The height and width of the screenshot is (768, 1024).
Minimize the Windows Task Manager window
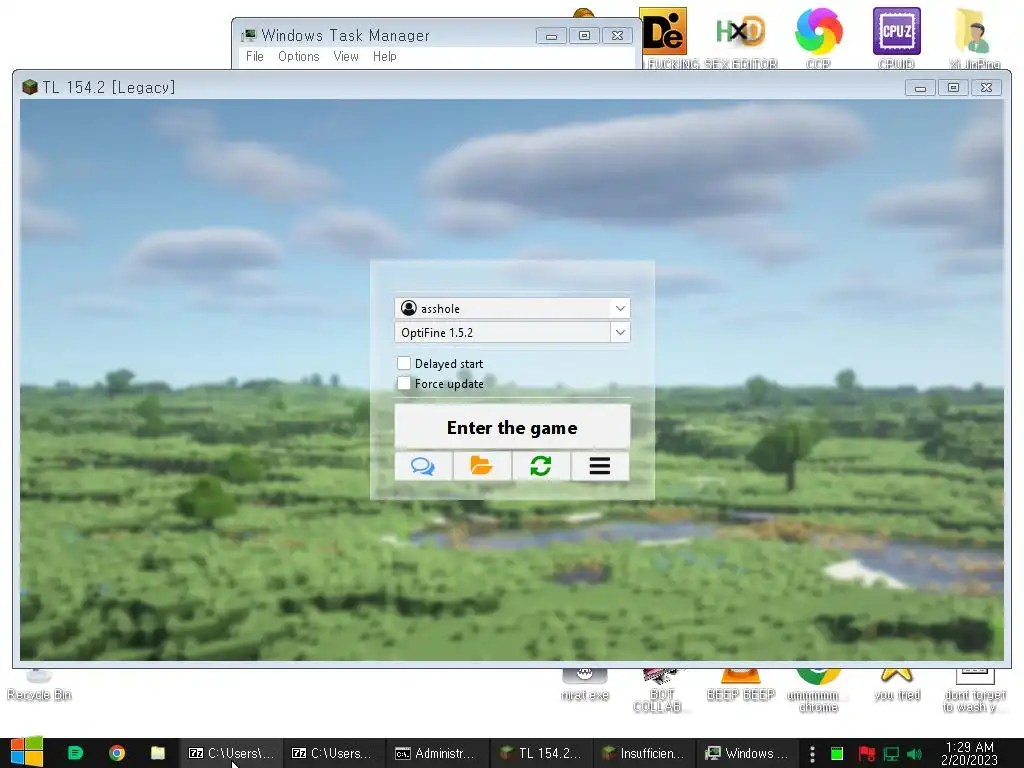point(551,35)
